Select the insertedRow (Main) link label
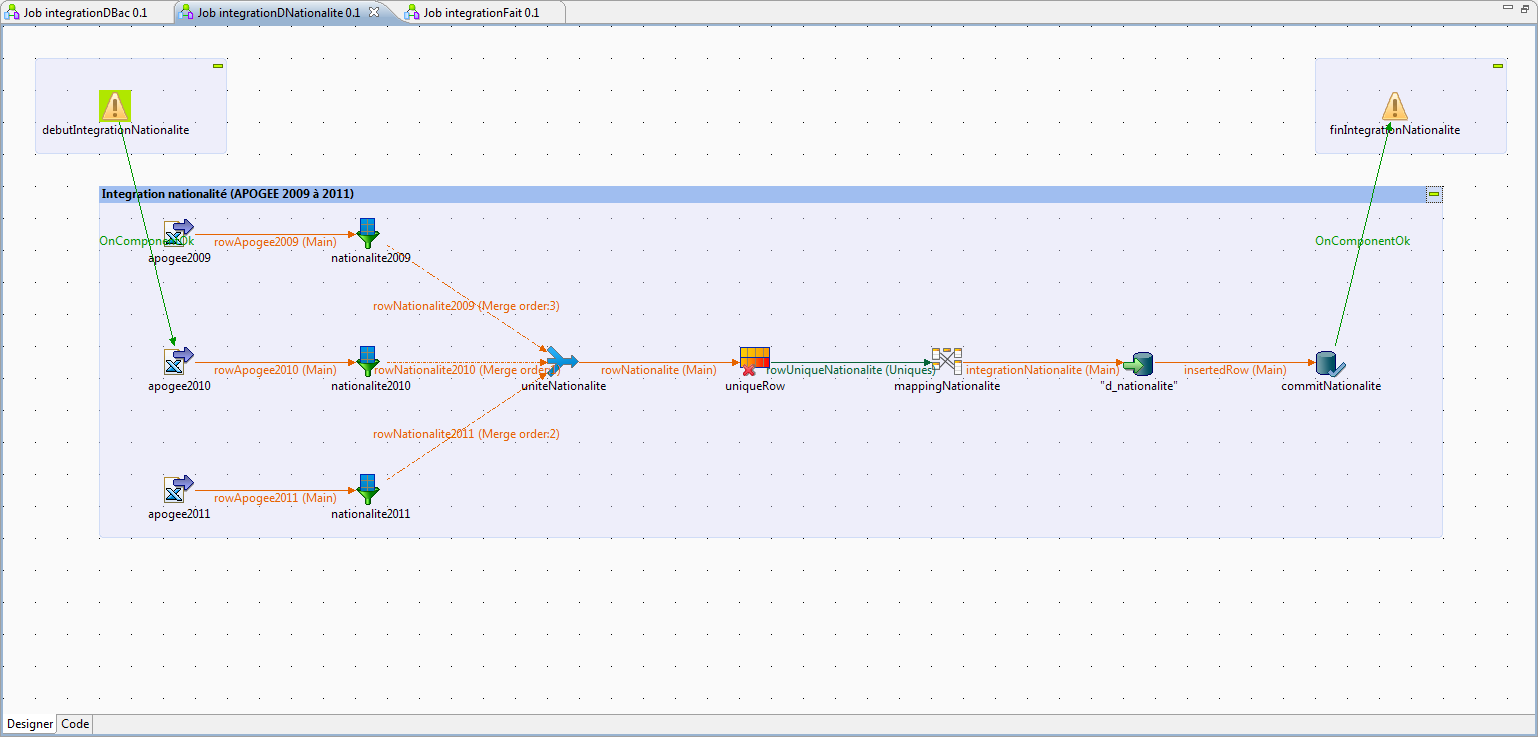 [1235, 371]
